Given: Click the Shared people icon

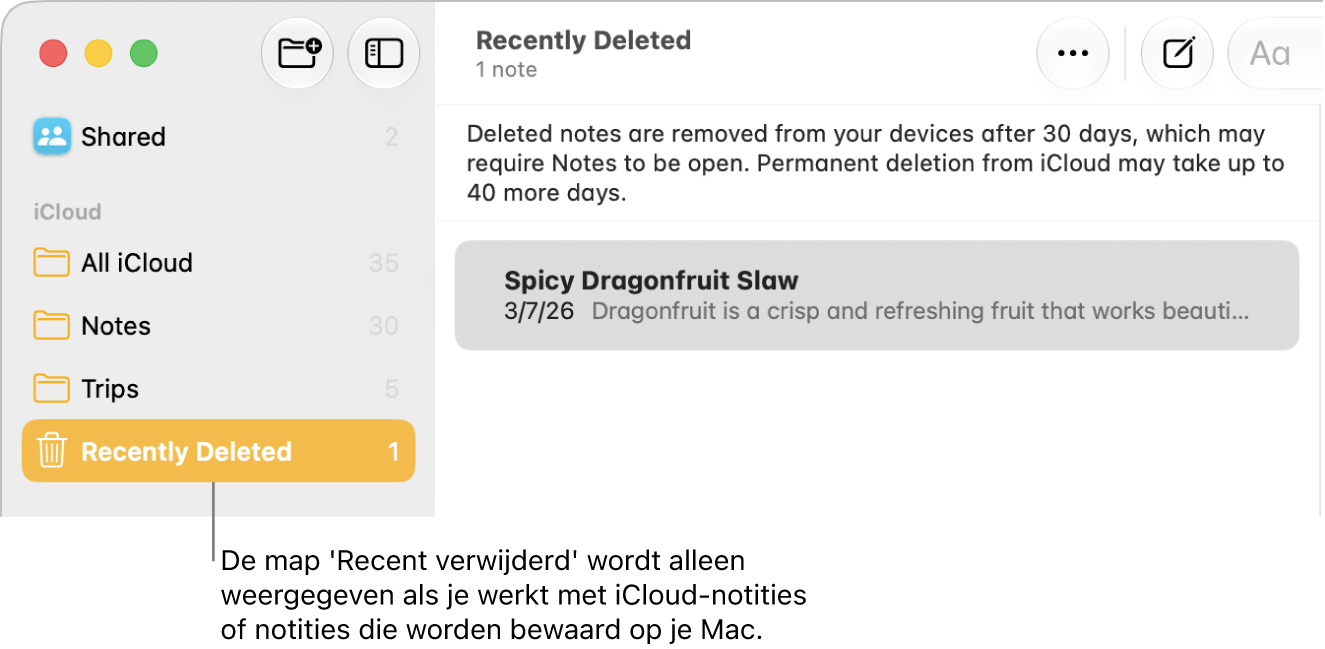Looking at the screenshot, I should [x=52, y=137].
